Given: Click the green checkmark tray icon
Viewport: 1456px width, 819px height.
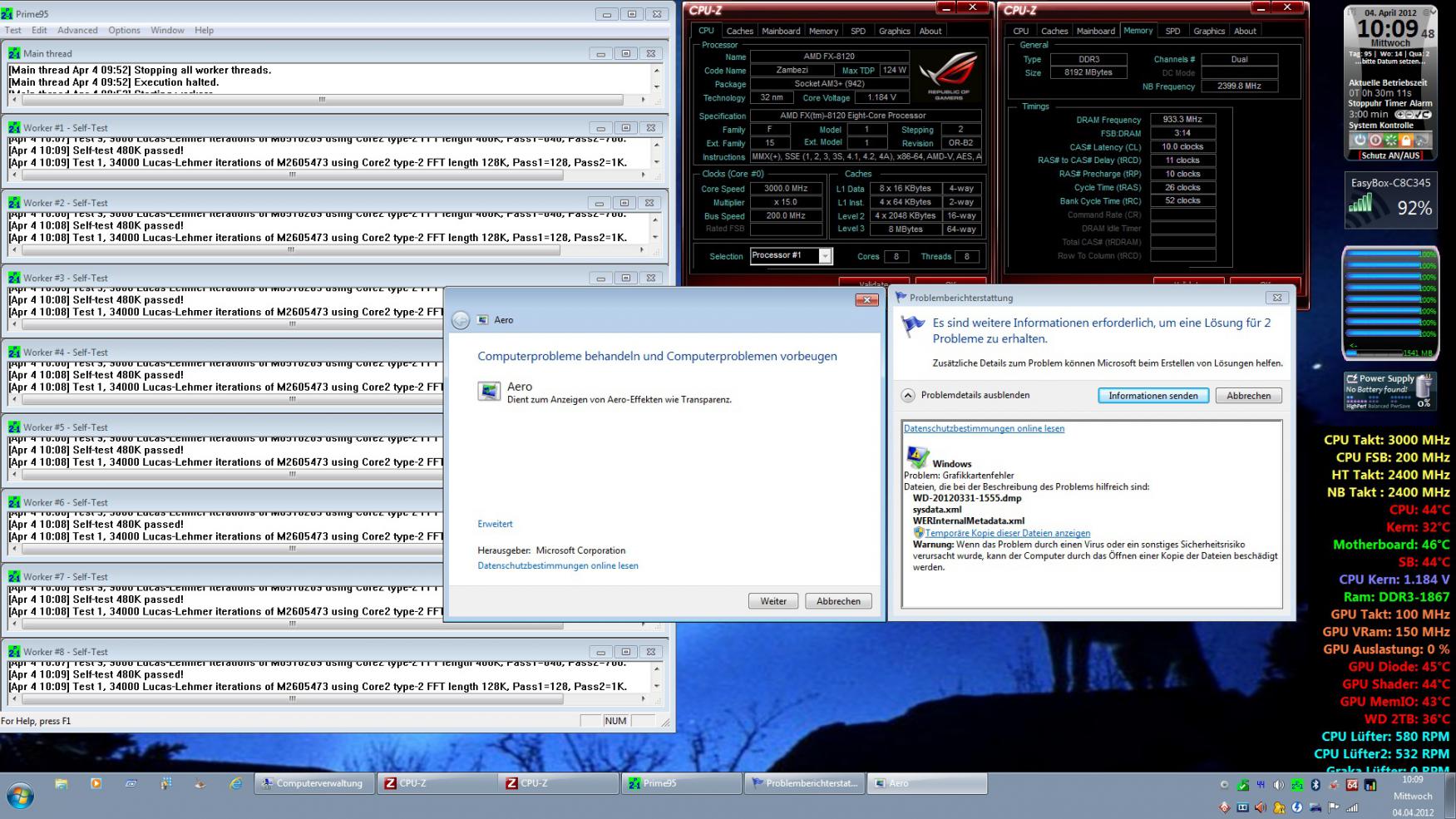Looking at the screenshot, I should [x=1242, y=785].
